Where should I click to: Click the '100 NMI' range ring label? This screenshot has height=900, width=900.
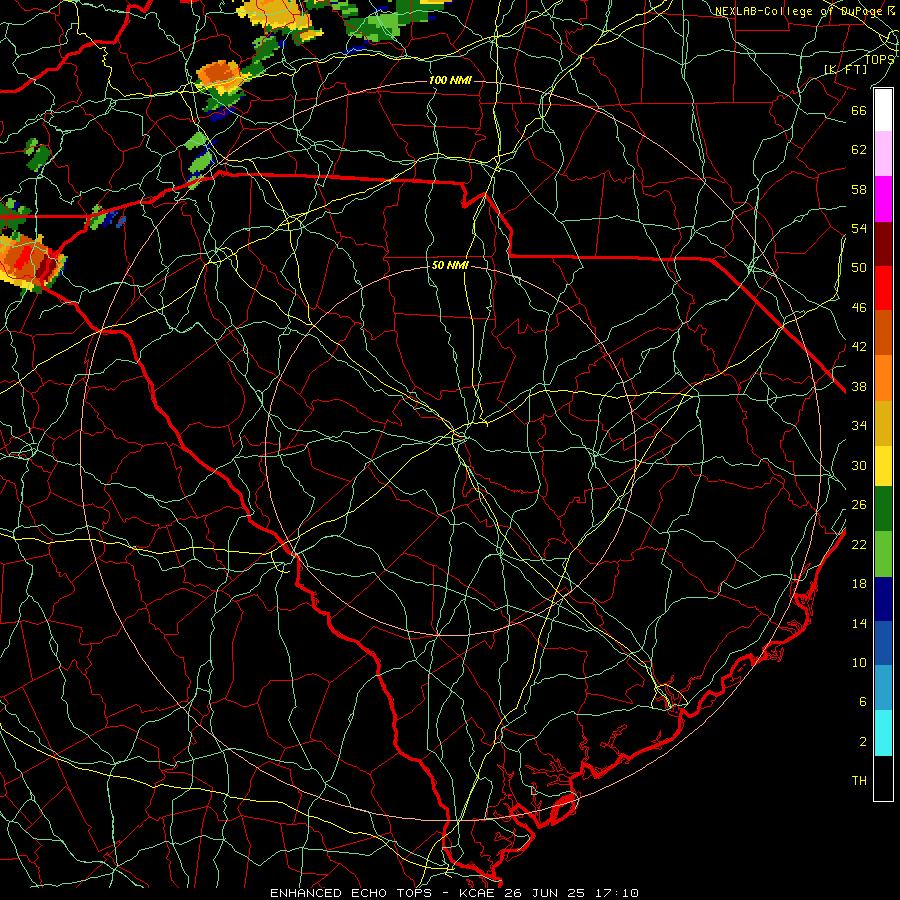coord(450,80)
